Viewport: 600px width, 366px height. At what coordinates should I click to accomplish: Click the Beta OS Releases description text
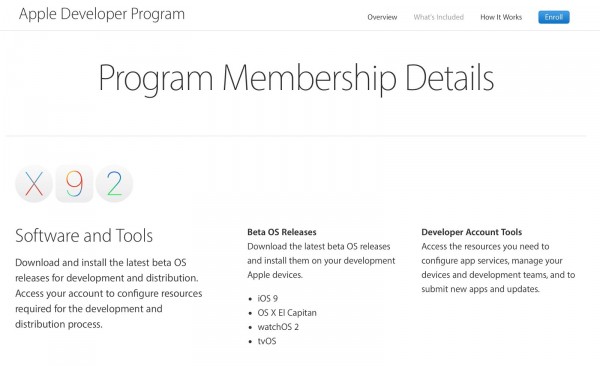pyautogui.click(x=321, y=261)
